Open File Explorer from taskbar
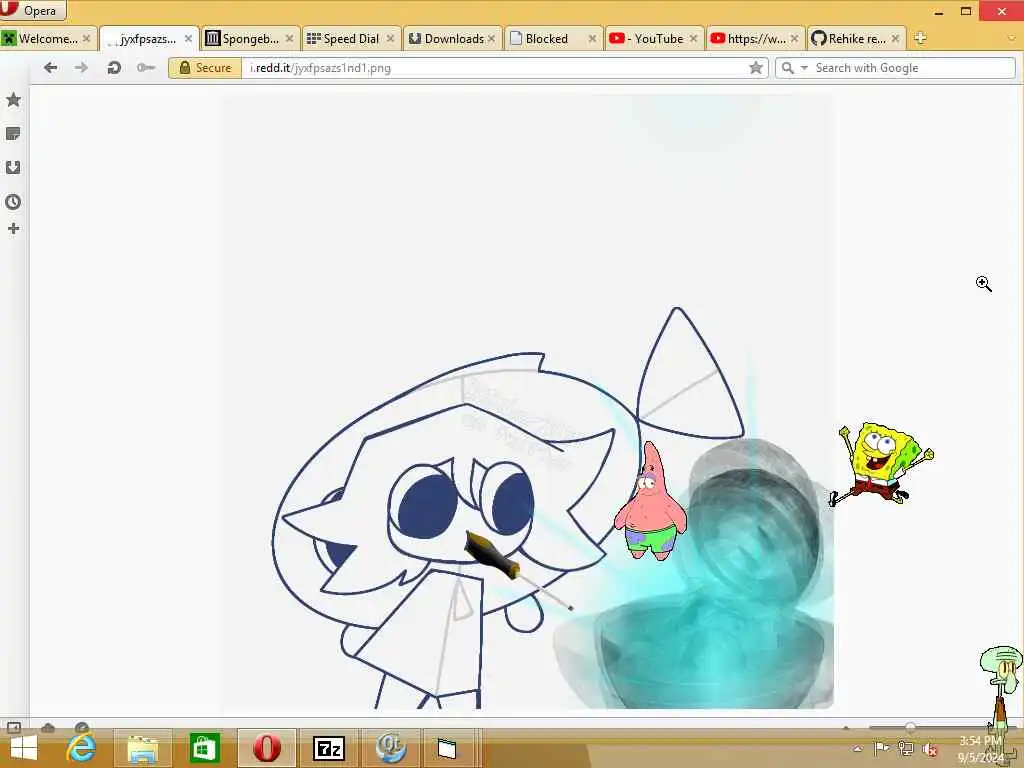The height and width of the screenshot is (768, 1024). [142, 748]
